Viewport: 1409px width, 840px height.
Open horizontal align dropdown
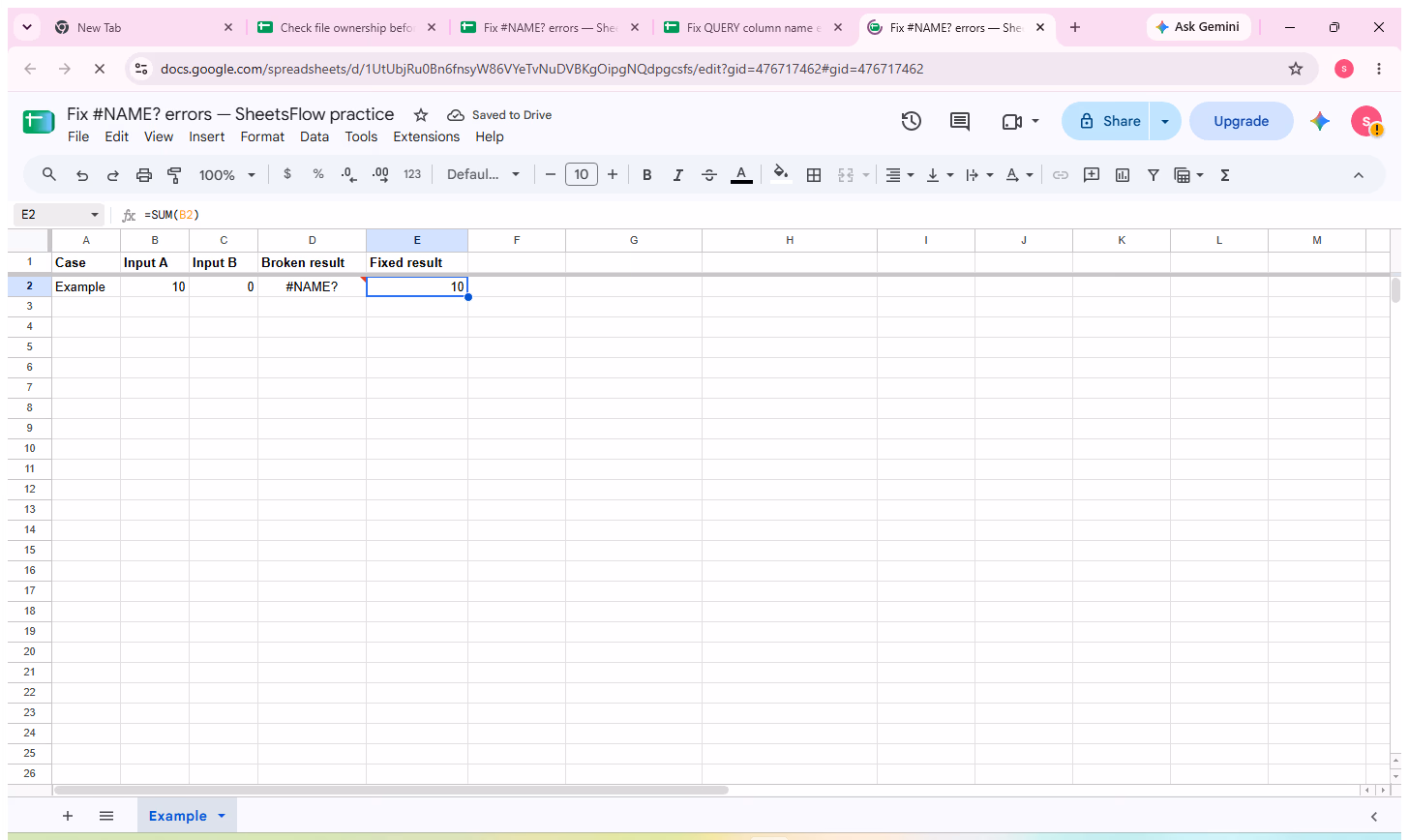(x=900, y=175)
